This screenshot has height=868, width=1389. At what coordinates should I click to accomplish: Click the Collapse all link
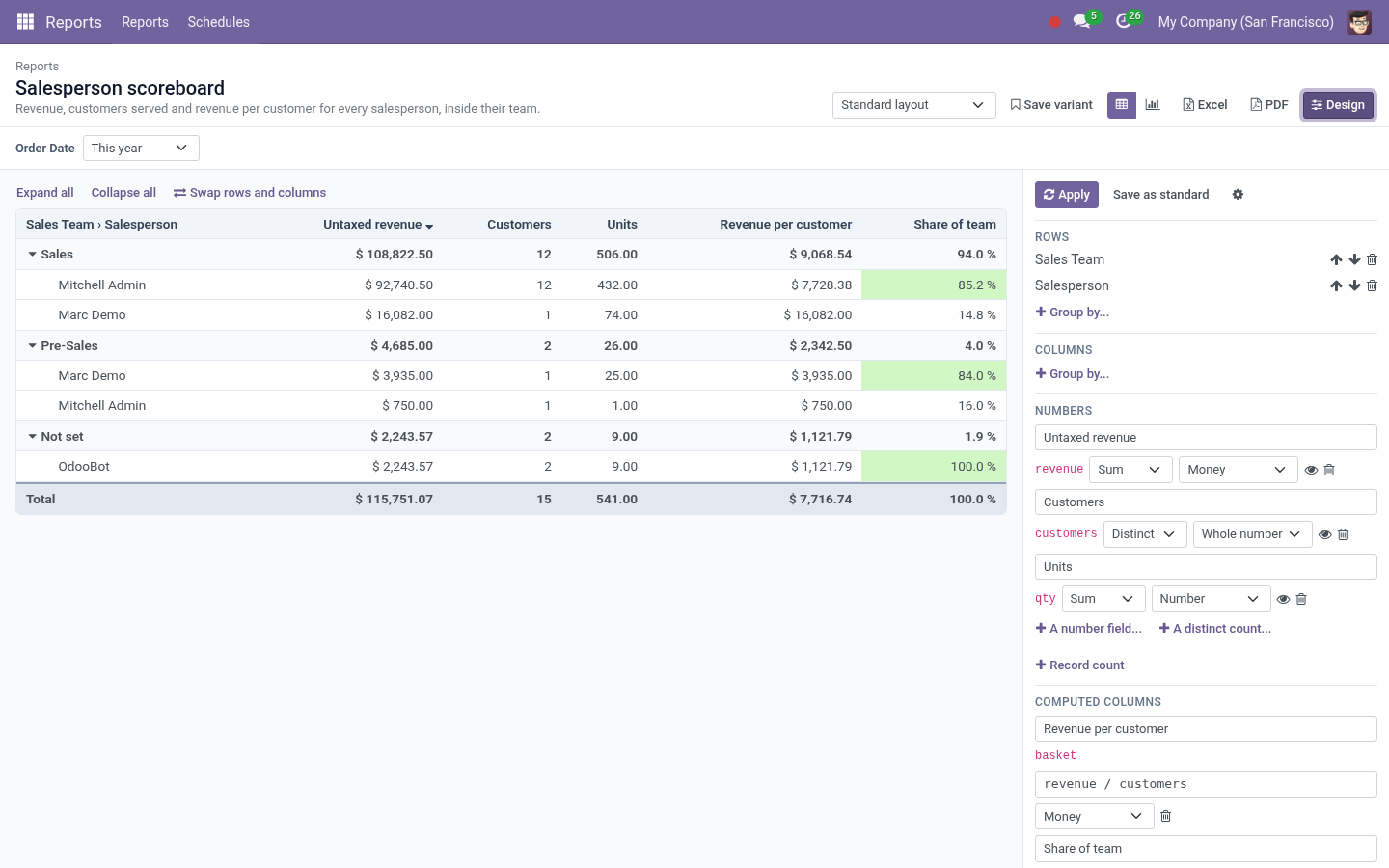pos(123,193)
